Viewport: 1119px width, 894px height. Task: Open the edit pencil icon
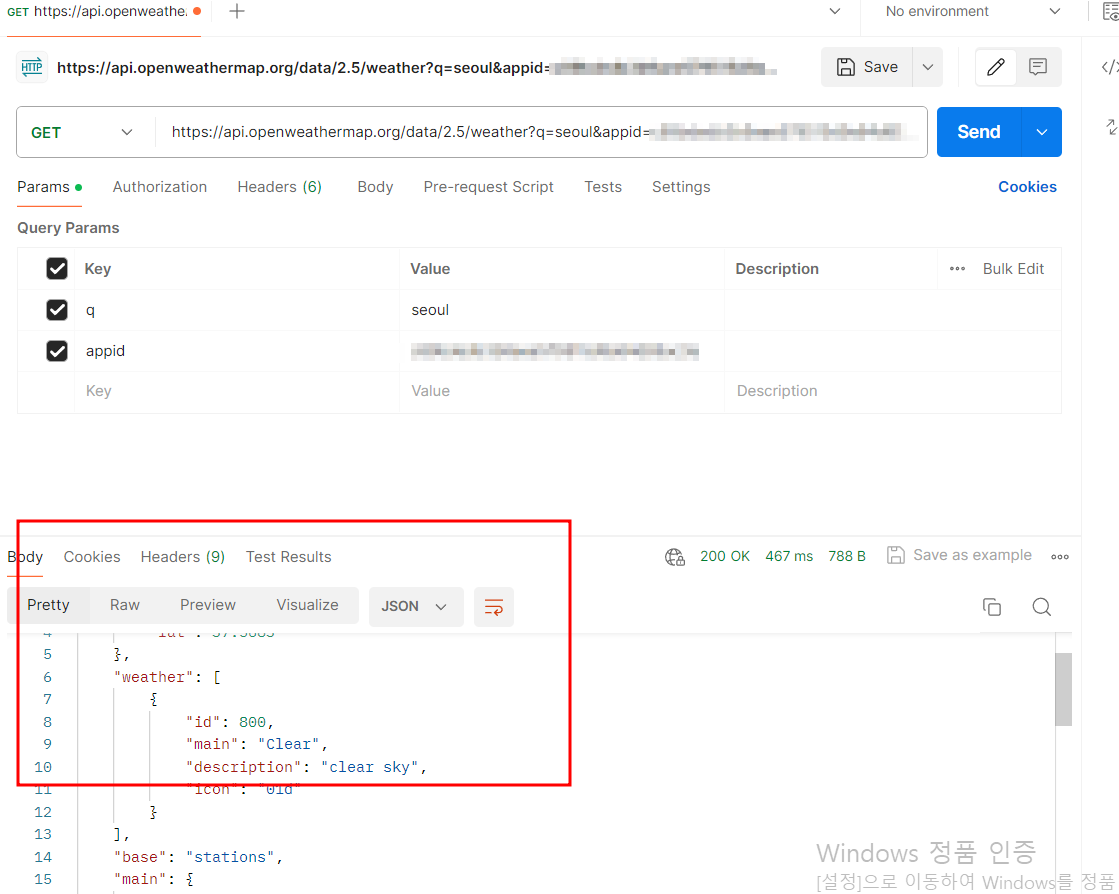point(996,67)
